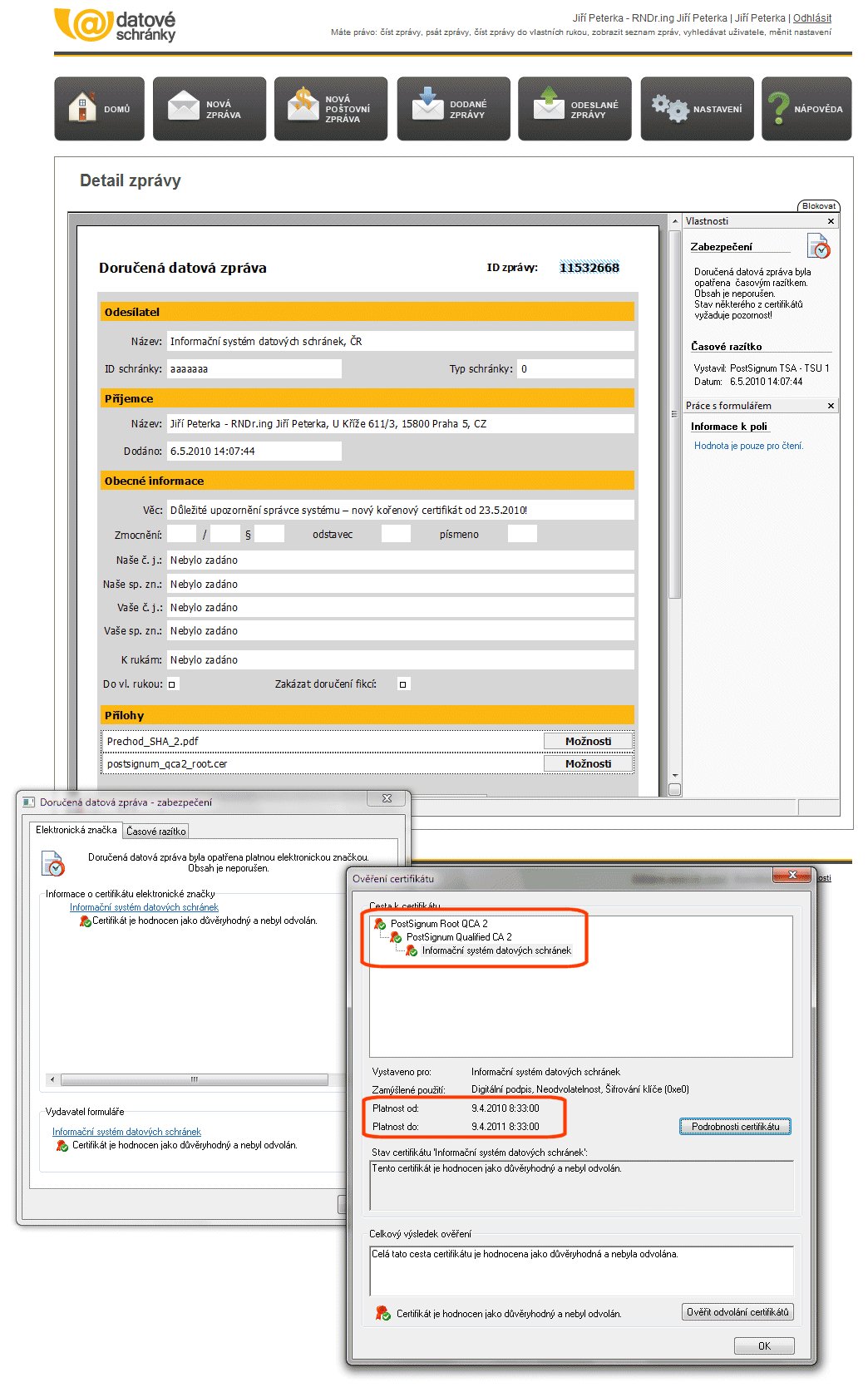The height and width of the screenshot is (1397, 868).
Task: Click the title bar icon of the zabezpečení dialog
Action: [29, 802]
